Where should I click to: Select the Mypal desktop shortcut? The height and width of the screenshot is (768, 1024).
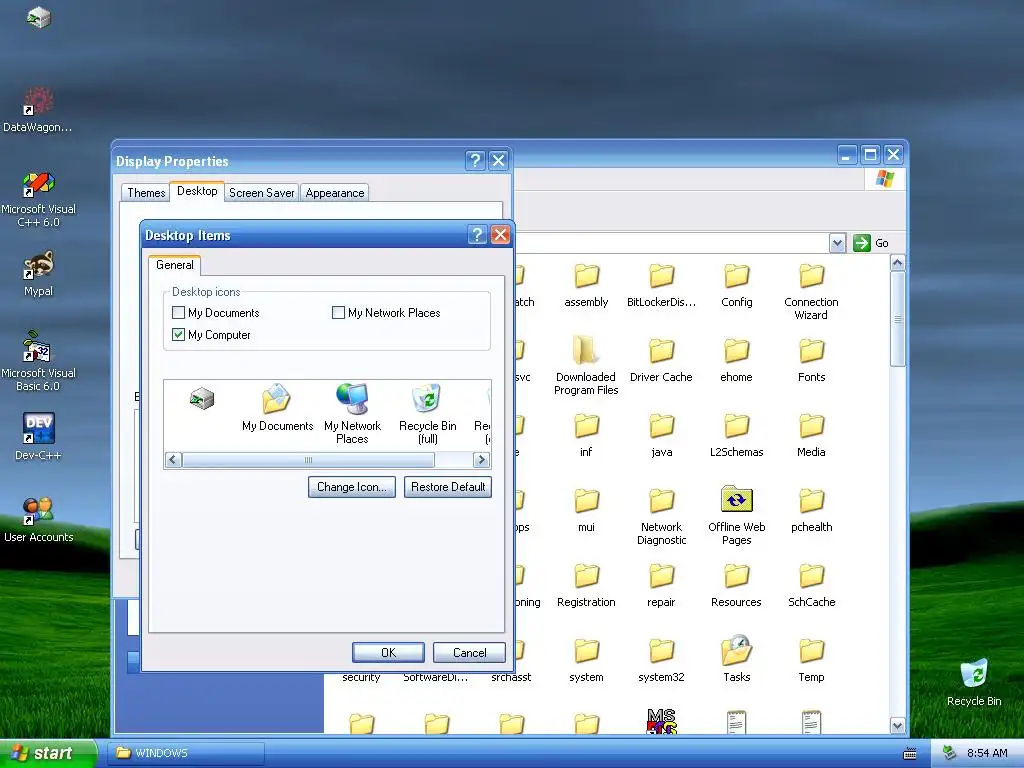38,274
